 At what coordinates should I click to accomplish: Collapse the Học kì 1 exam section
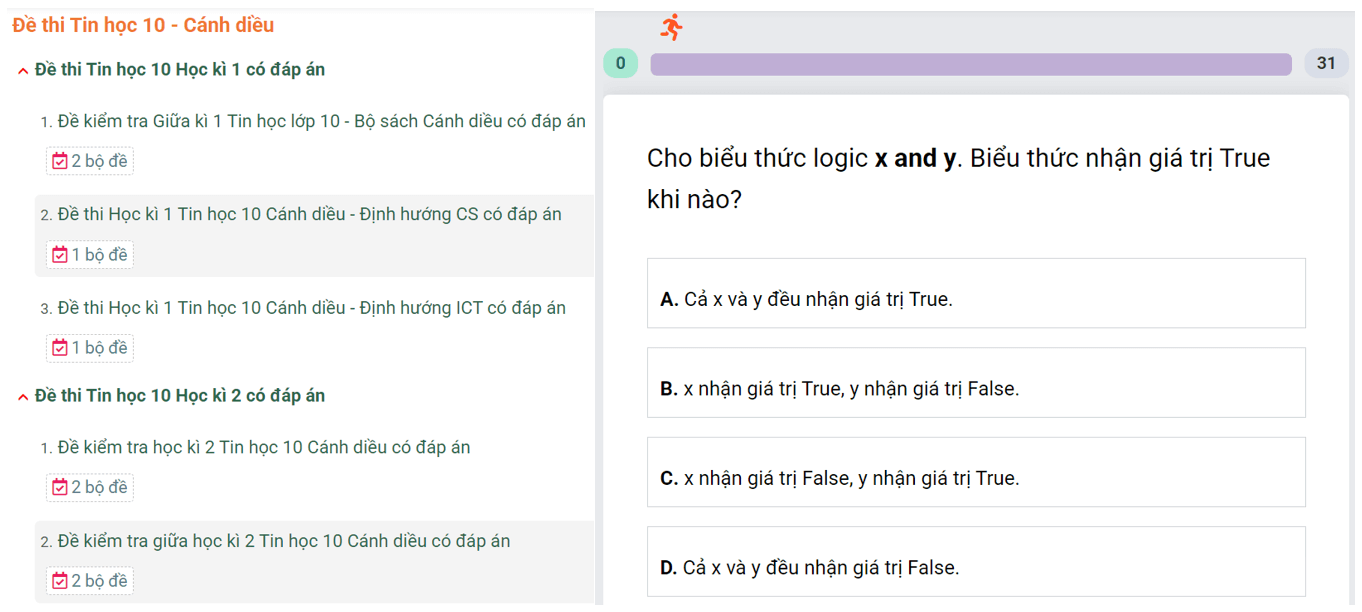pyautogui.click(x=23, y=71)
